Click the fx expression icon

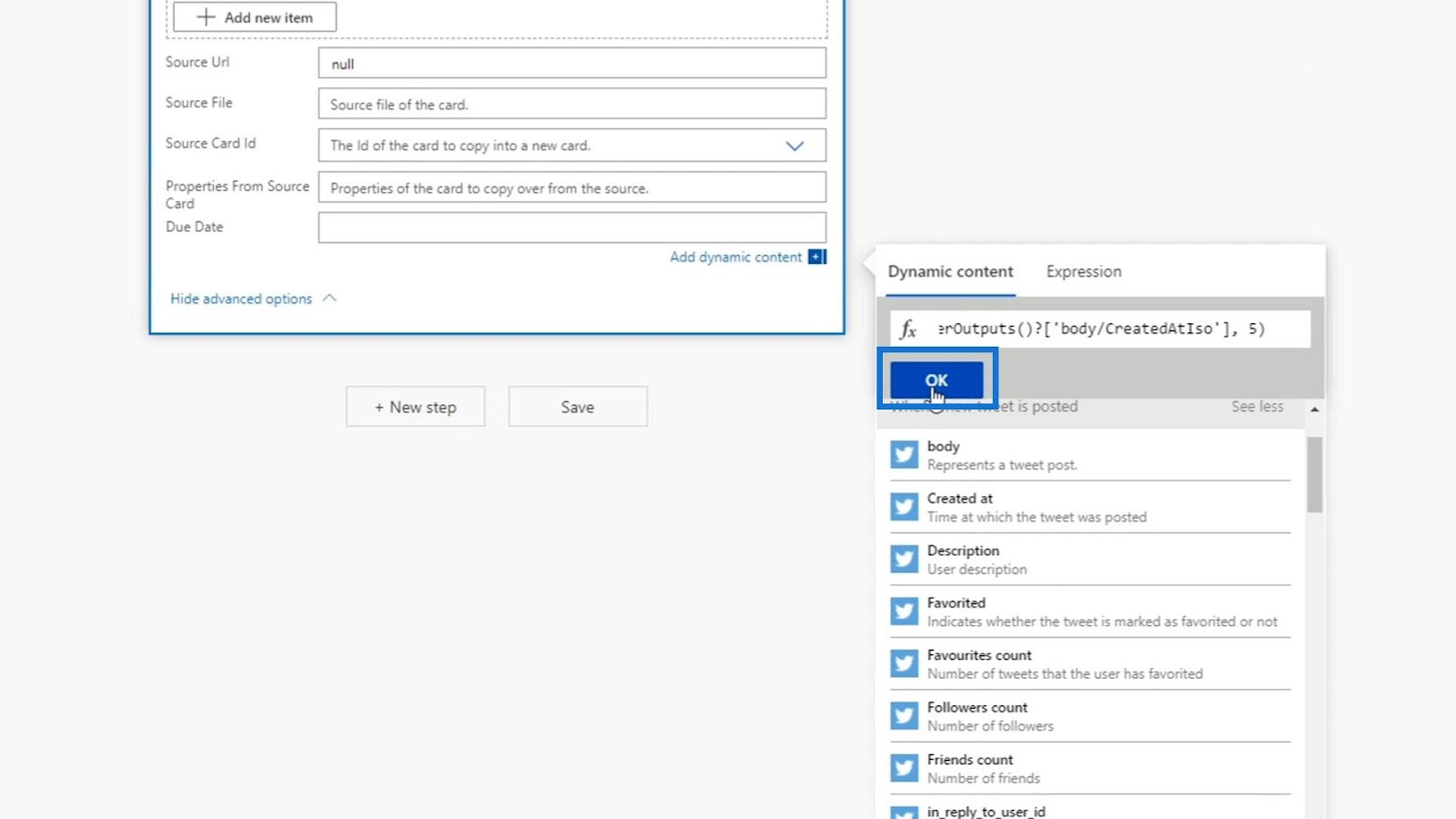pyautogui.click(x=908, y=329)
